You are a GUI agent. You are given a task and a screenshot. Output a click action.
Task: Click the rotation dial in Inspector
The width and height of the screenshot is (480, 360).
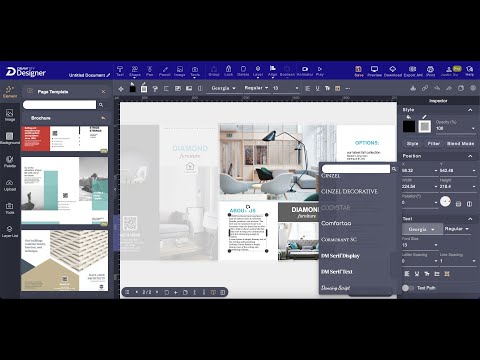pos(445,202)
